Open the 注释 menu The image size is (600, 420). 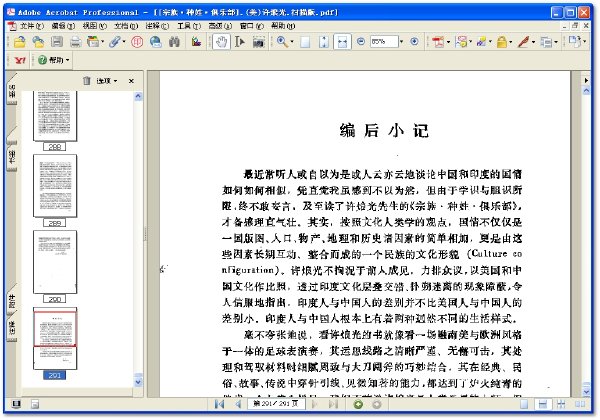(157, 26)
